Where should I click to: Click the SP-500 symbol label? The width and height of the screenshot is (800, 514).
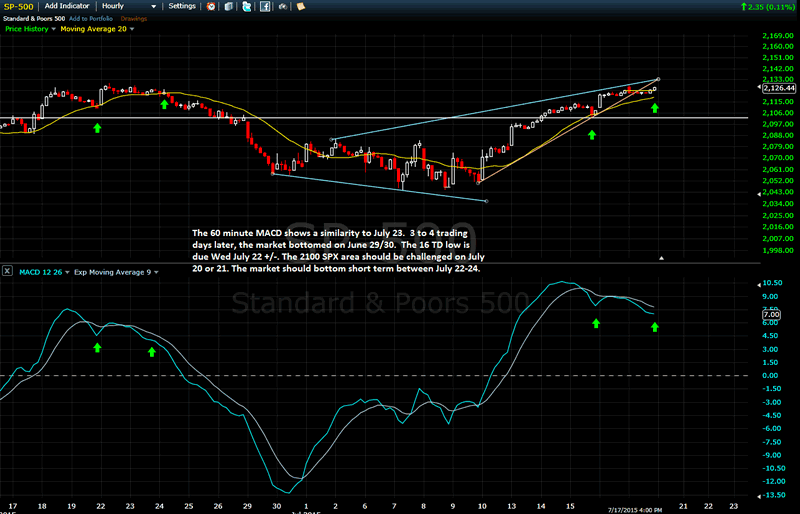tap(17, 7)
